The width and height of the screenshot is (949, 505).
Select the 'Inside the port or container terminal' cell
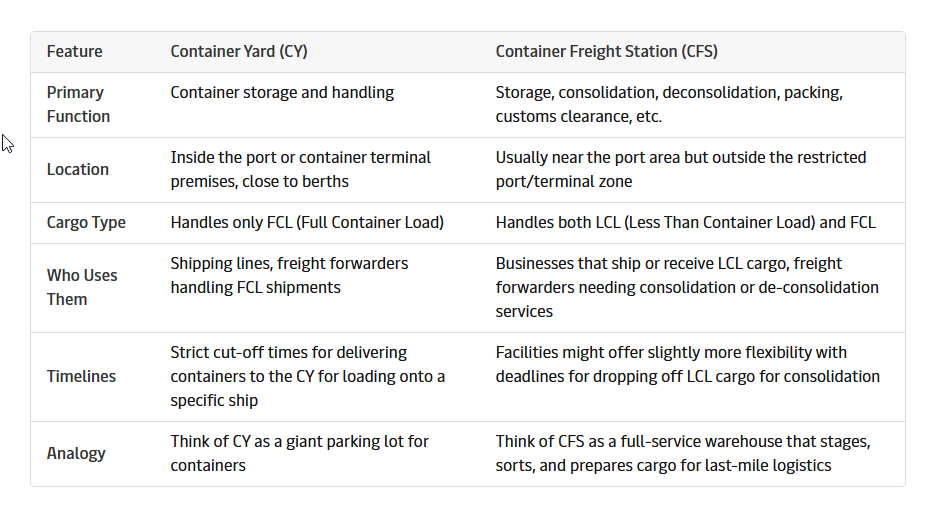pos(300,169)
